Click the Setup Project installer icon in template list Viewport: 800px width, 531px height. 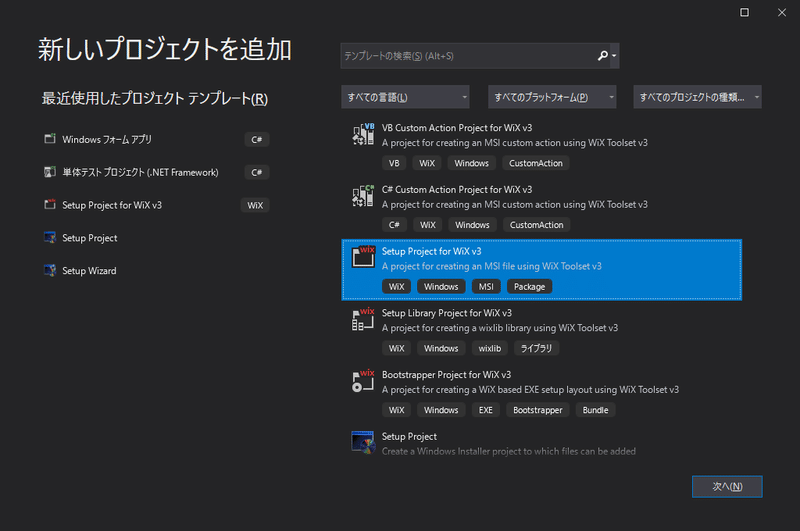coord(363,442)
